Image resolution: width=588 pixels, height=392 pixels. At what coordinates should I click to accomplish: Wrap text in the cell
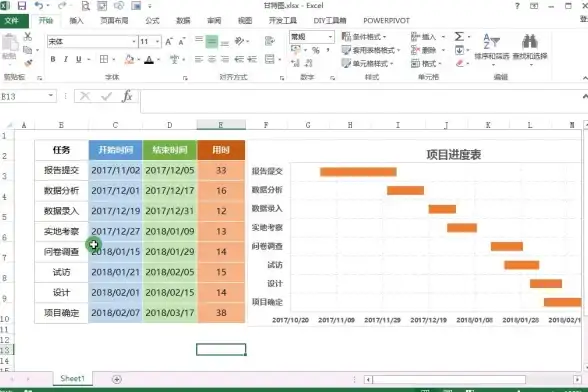269,41
